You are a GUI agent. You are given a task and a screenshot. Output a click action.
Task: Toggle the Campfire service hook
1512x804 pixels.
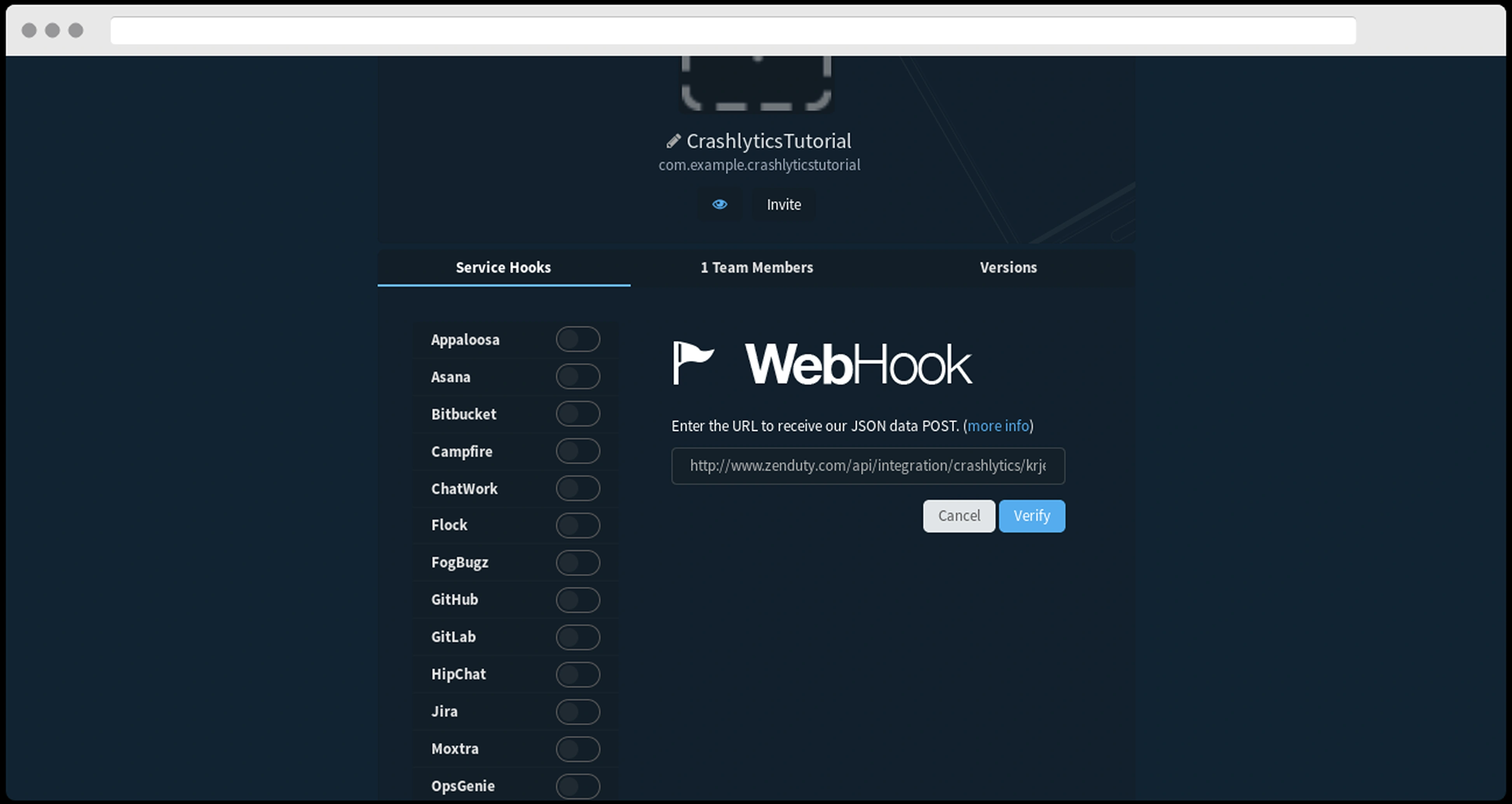[577, 451]
